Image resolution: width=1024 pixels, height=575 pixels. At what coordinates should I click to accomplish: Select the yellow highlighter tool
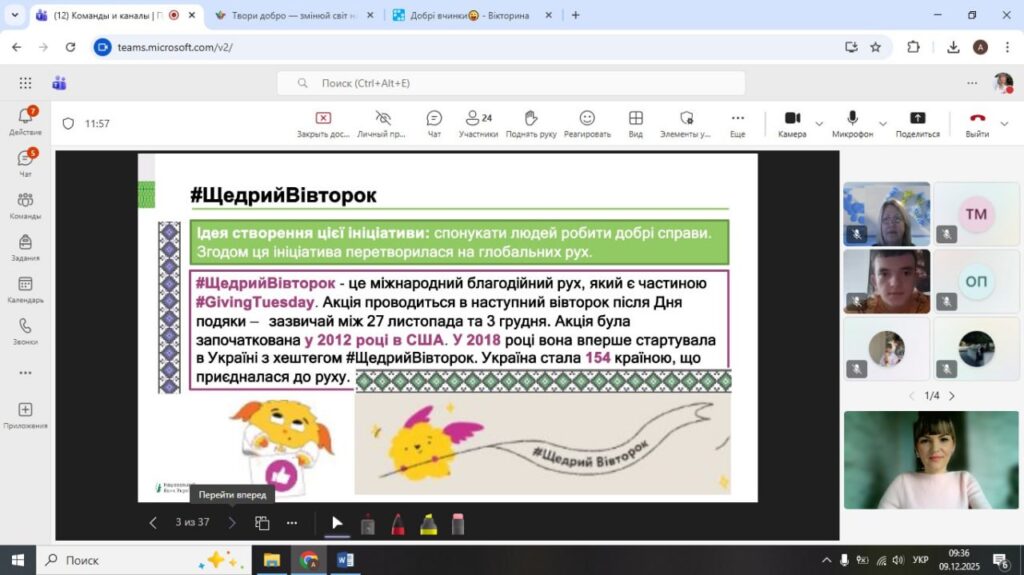point(427,523)
